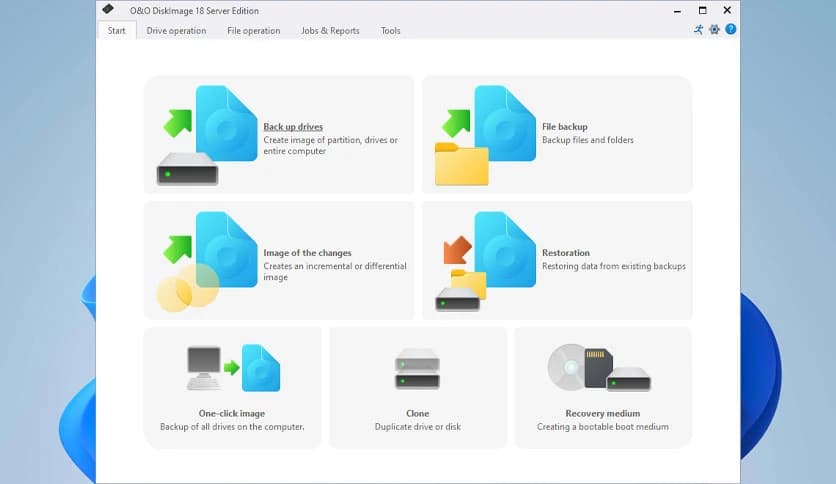Select the One-click image label

click(x=231, y=413)
